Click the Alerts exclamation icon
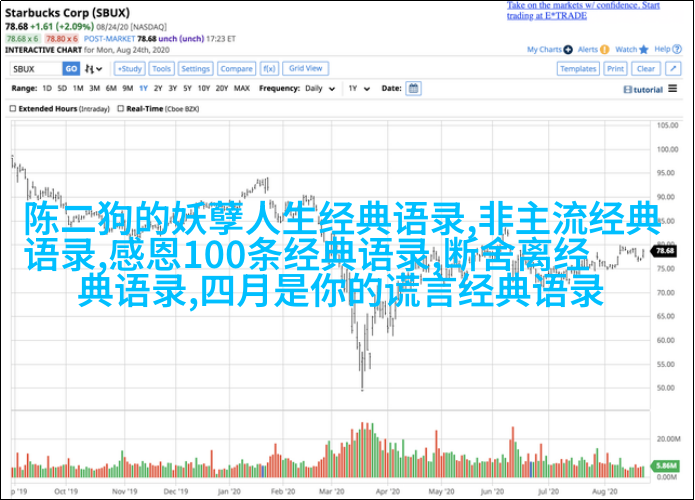 click(605, 50)
